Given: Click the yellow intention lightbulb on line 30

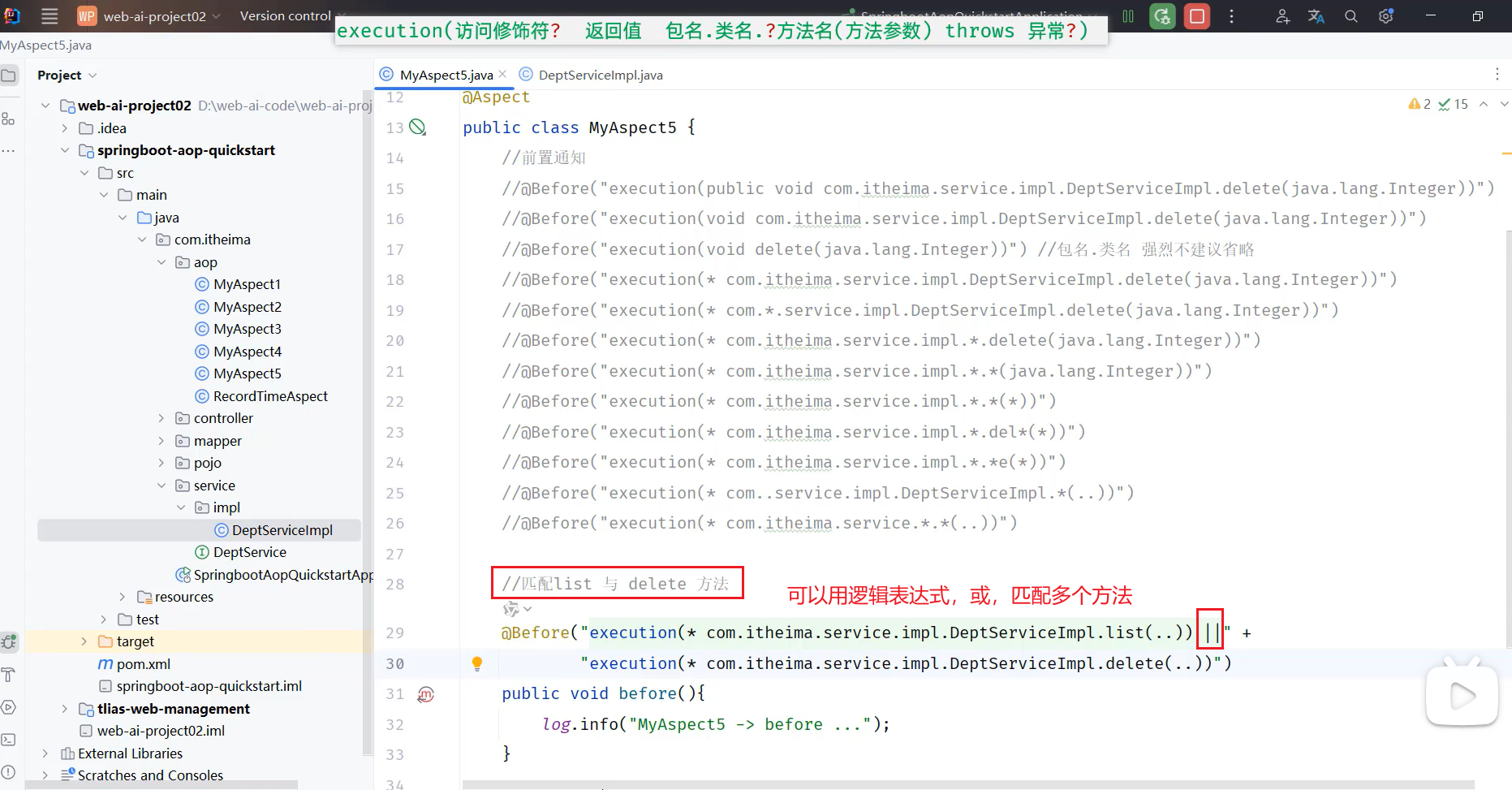Looking at the screenshot, I should (x=477, y=664).
